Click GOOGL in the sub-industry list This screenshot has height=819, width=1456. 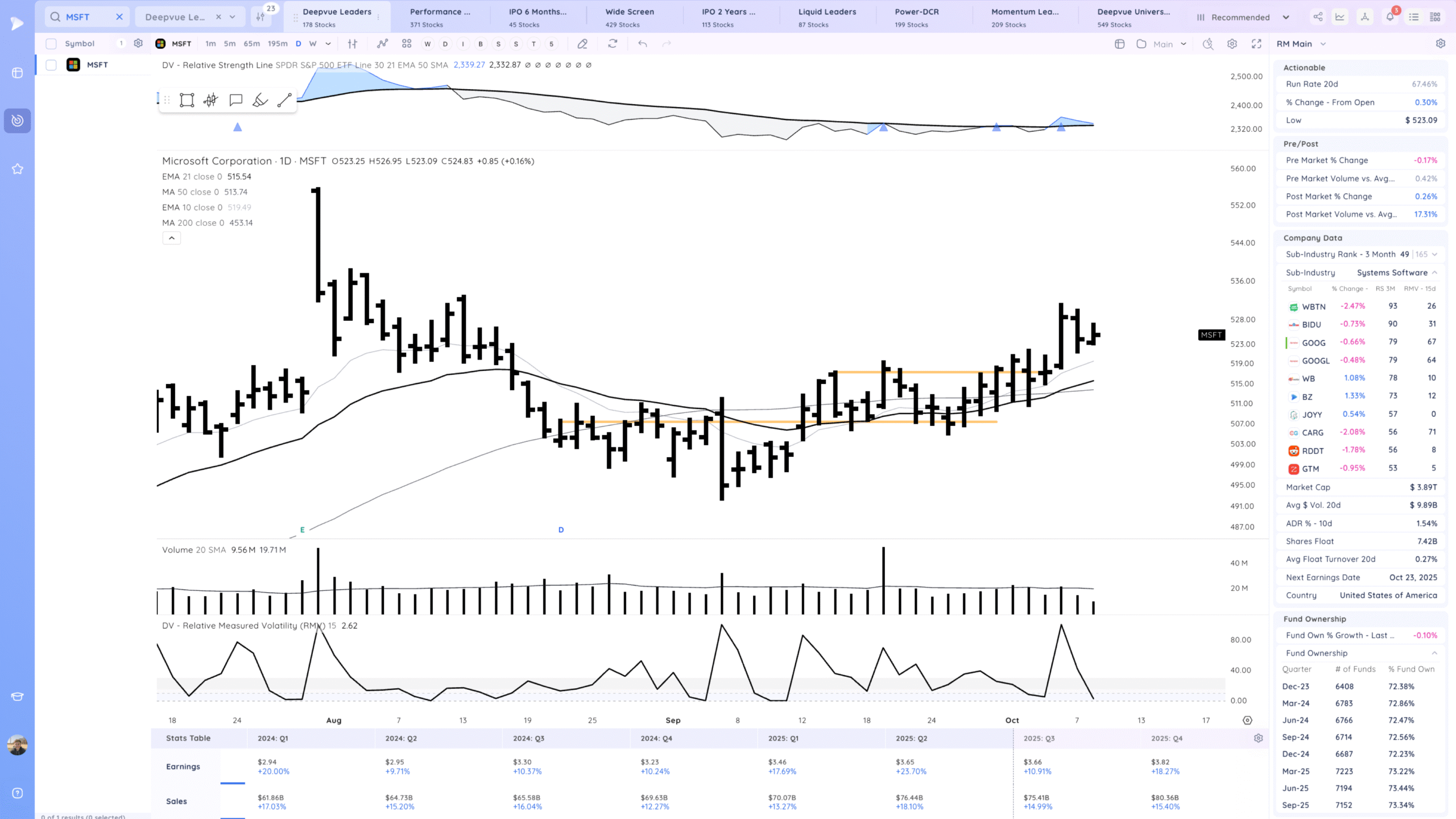[1316, 361]
